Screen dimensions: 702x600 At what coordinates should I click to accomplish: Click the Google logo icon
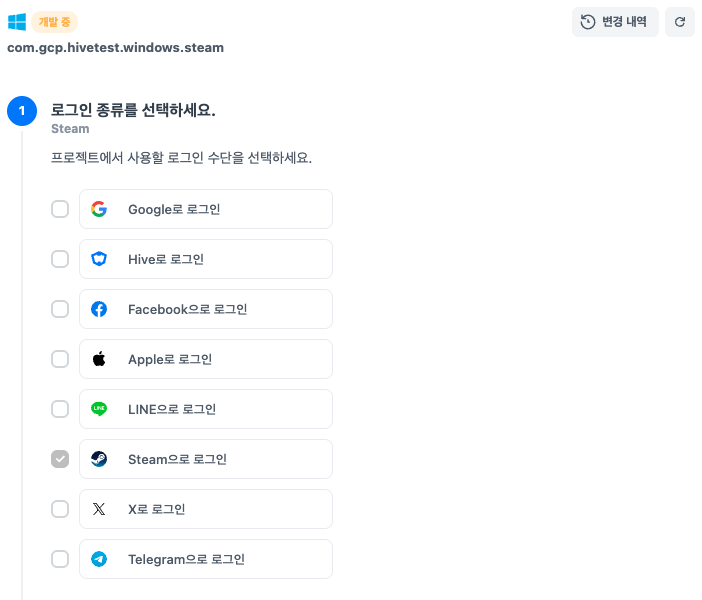tap(99, 209)
